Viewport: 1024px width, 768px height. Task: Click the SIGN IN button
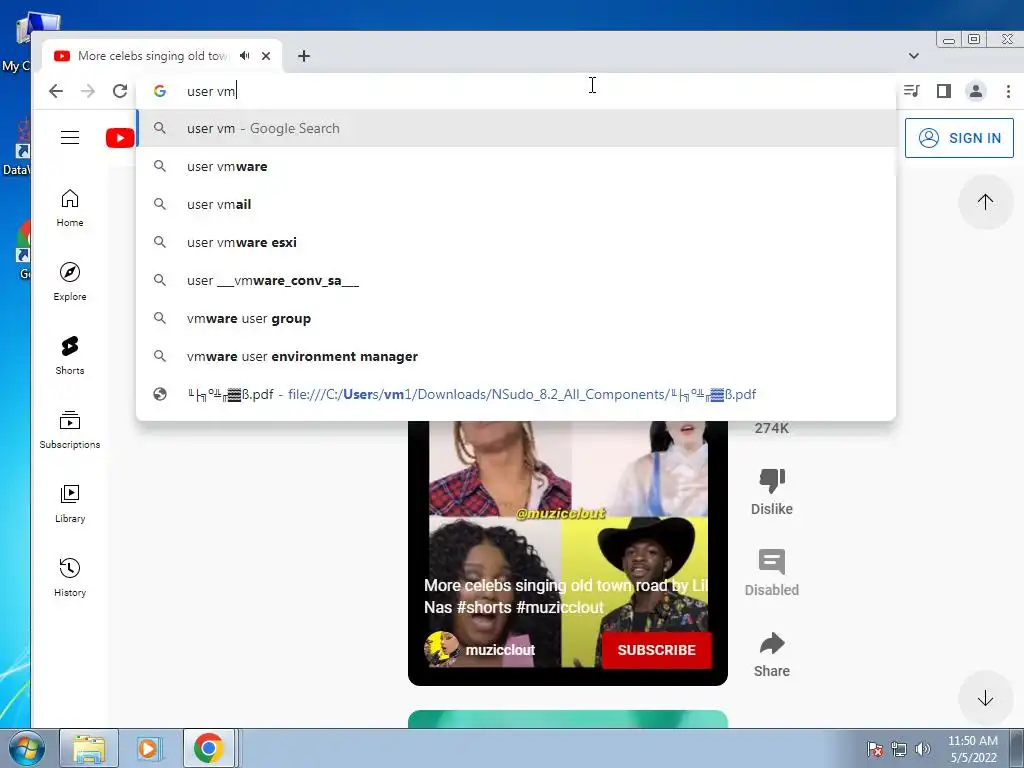959,138
